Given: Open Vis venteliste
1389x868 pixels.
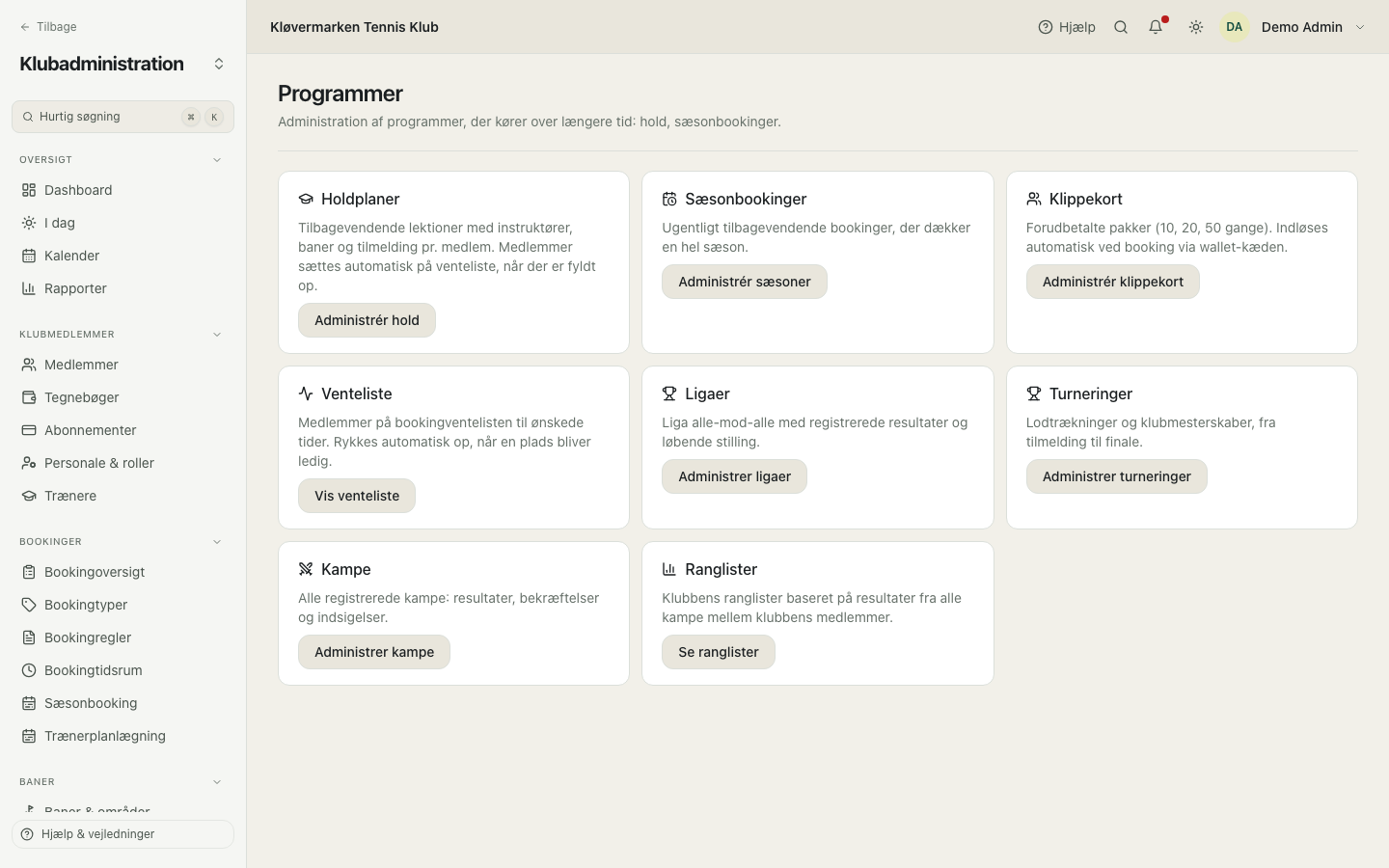Looking at the screenshot, I should pos(357,496).
